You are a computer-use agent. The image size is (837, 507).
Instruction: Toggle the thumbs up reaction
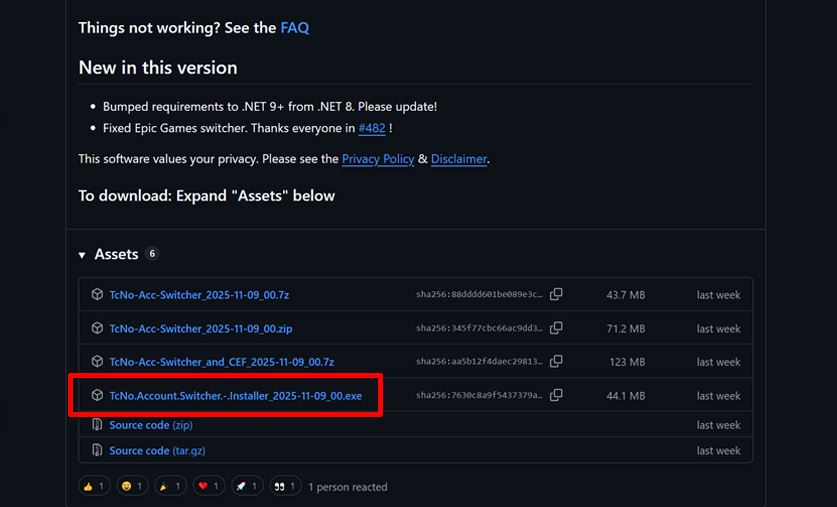click(94, 486)
